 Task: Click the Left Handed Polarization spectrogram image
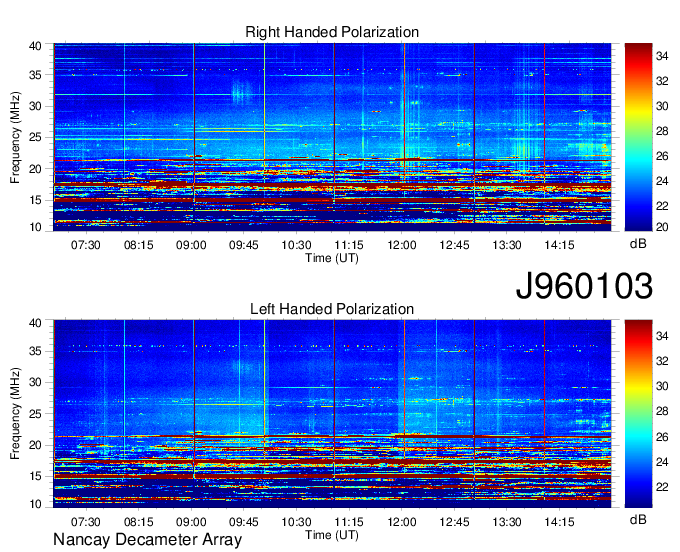point(332,413)
